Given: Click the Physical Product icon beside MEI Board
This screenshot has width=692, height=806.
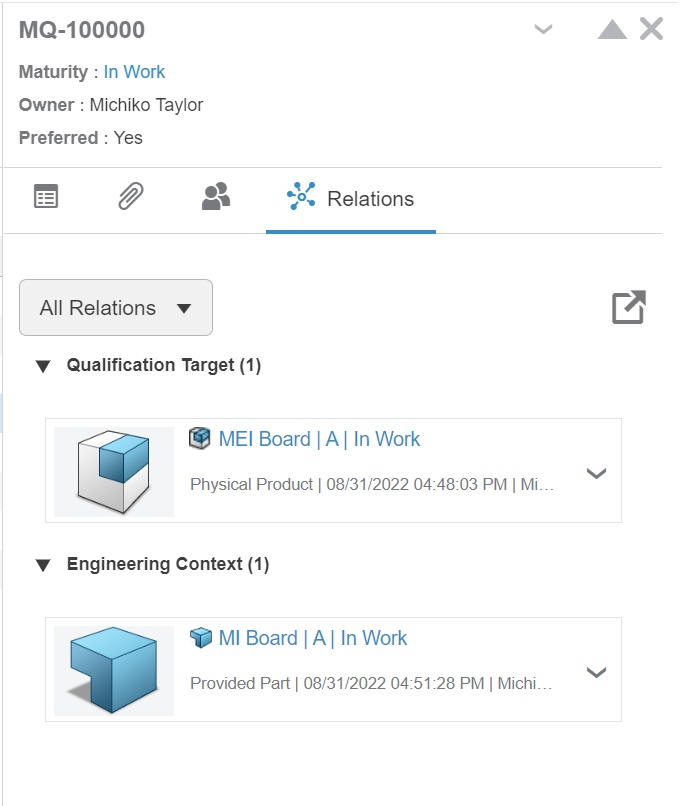Looking at the screenshot, I should 200,438.
